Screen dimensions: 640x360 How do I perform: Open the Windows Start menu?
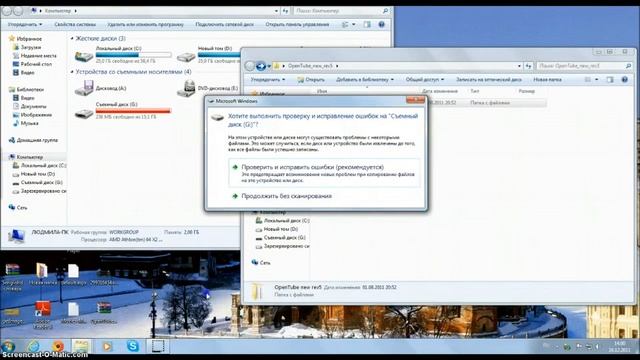(x=8, y=347)
